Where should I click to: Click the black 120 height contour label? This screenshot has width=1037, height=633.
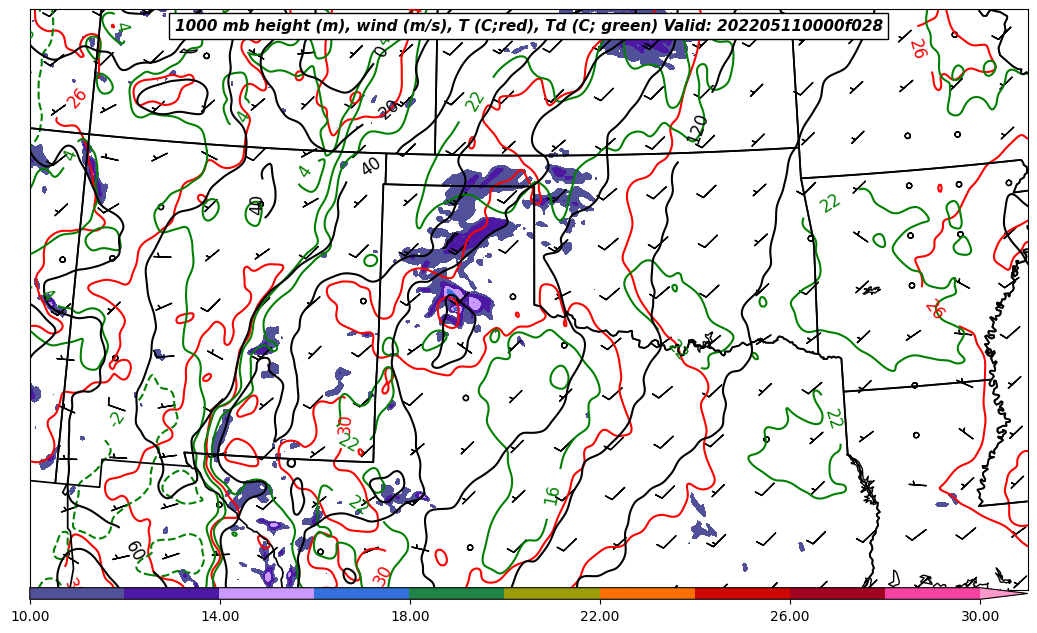point(699,128)
